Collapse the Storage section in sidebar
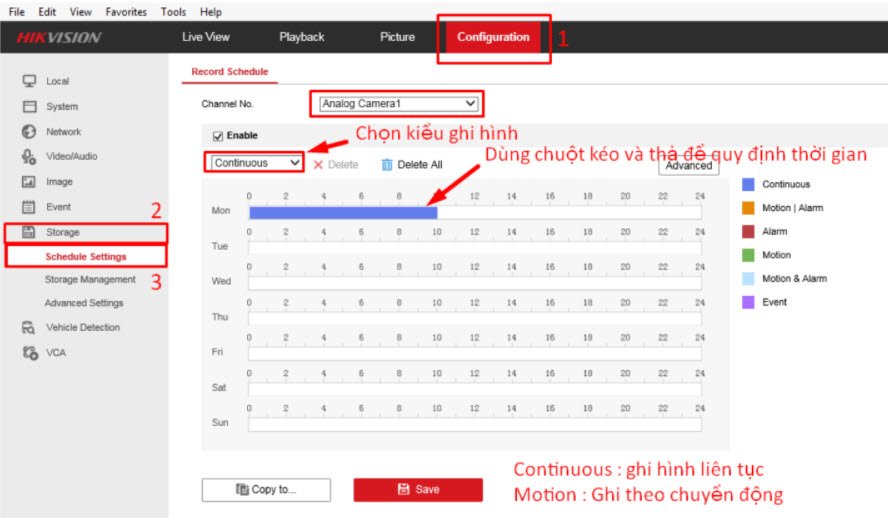This screenshot has width=888, height=518. coord(62,232)
